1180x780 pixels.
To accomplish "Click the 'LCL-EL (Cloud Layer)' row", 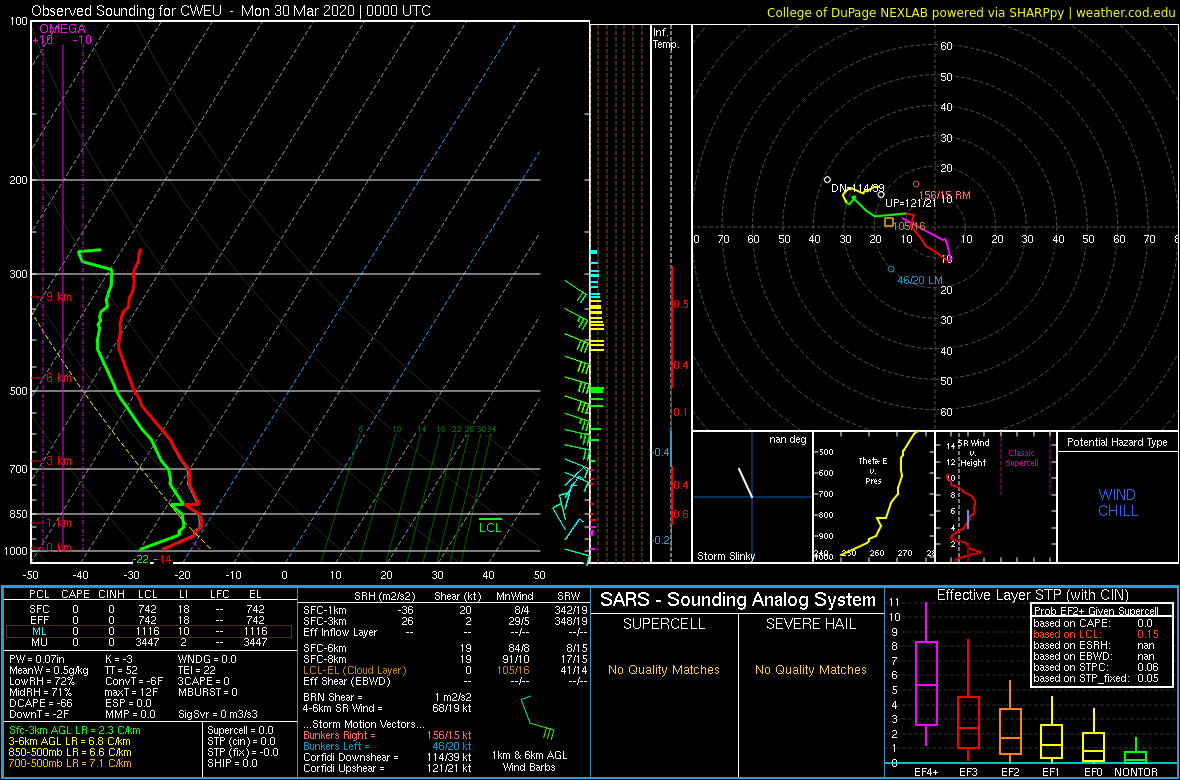I will [x=444, y=669].
